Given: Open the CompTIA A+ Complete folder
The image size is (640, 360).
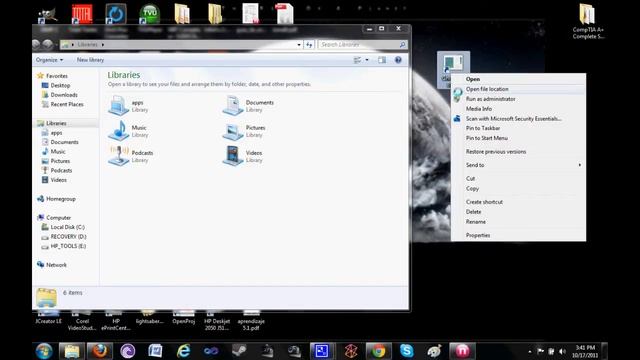Looking at the screenshot, I should pyautogui.click(x=587, y=21).
